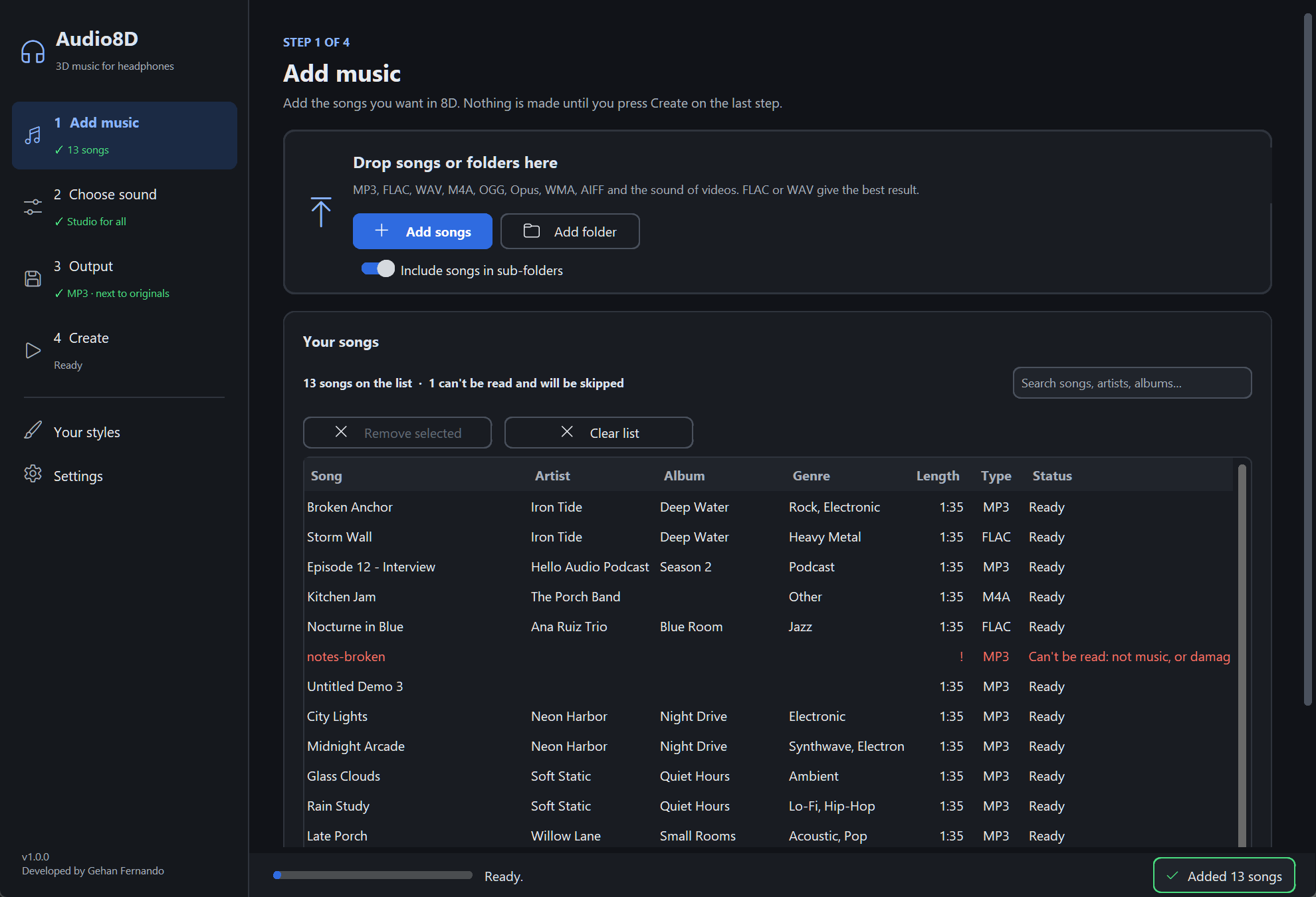This screenshot has width=1316, height=897.
Task: Click the folder icon on Add folder
Action: 532,231
